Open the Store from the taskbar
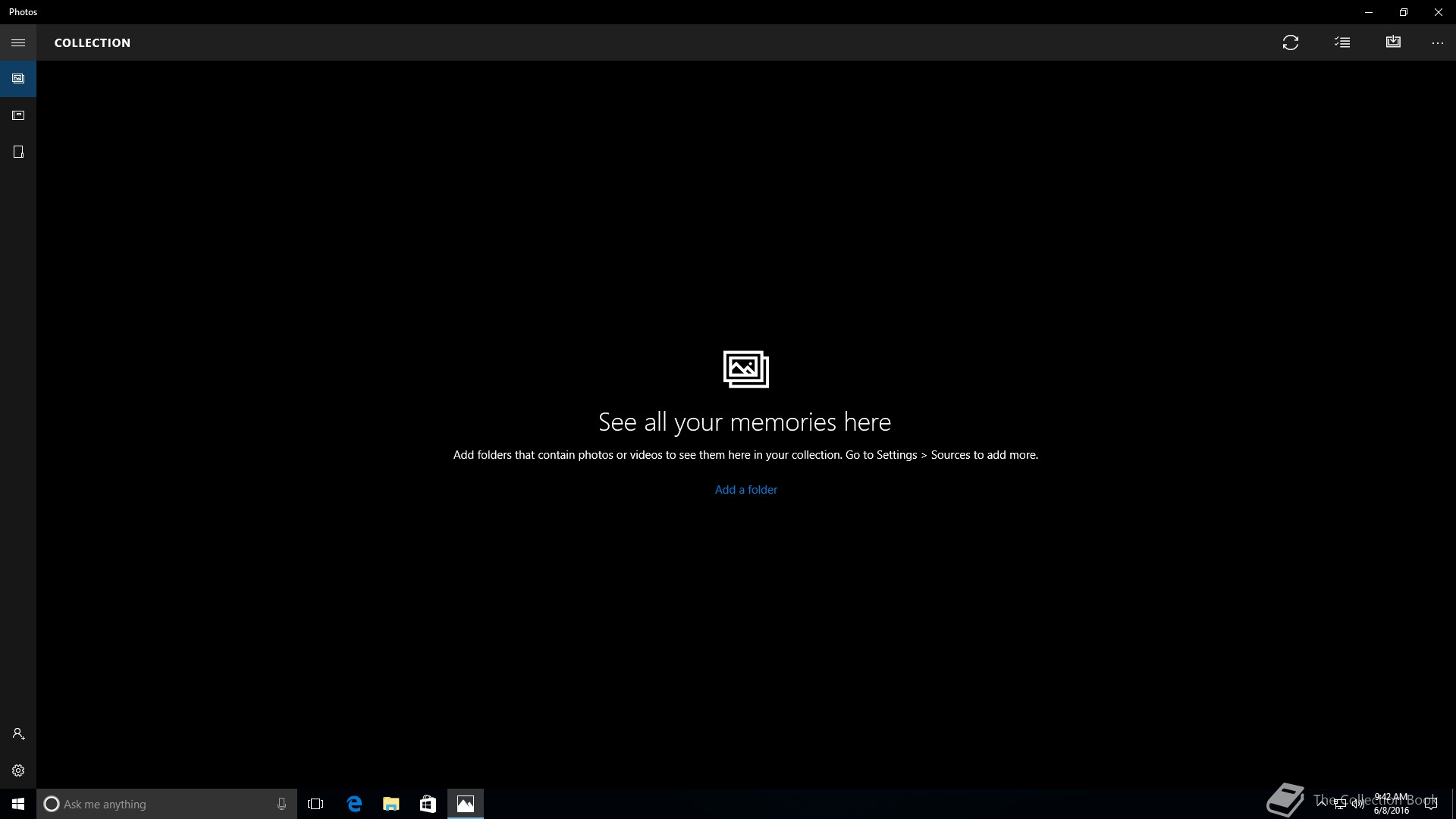The height and width of the screenshot is (819, 1456). pos(428,804)
